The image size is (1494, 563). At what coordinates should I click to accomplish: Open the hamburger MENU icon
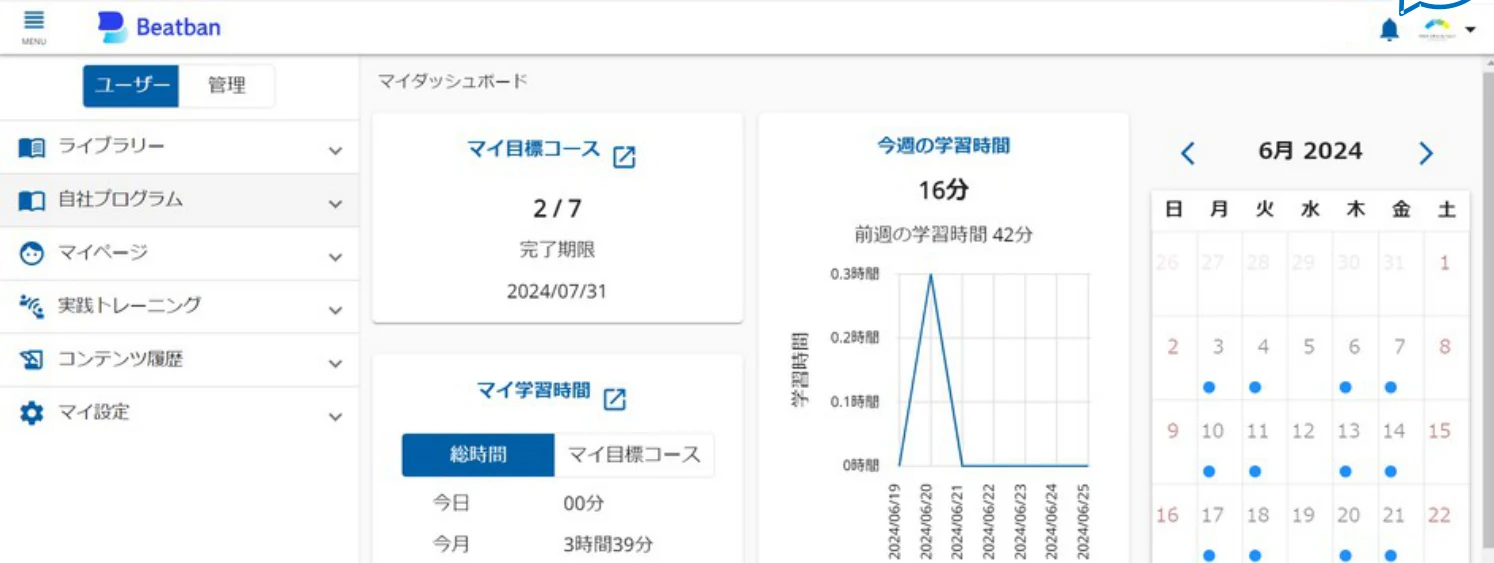(34, 26)
